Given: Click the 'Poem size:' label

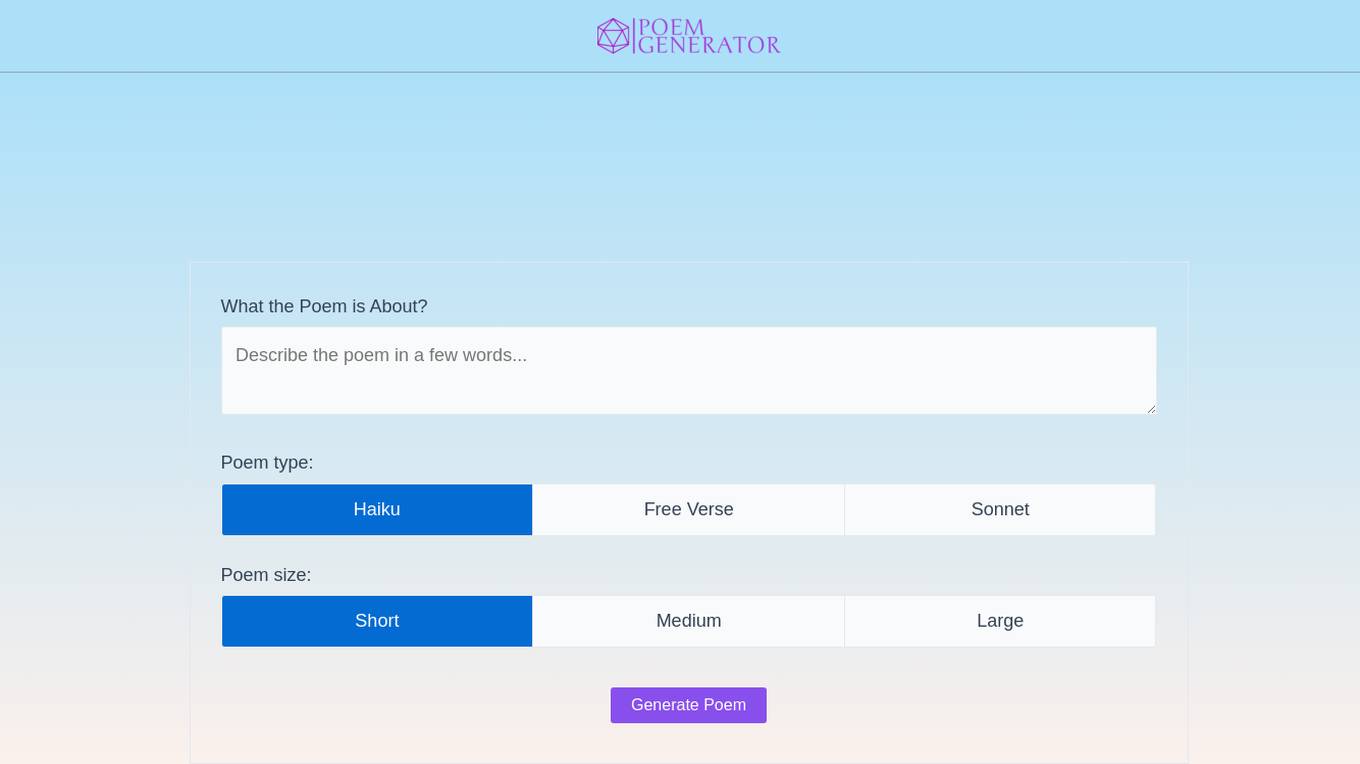Looking at the screenshot, I should (266, 575).
